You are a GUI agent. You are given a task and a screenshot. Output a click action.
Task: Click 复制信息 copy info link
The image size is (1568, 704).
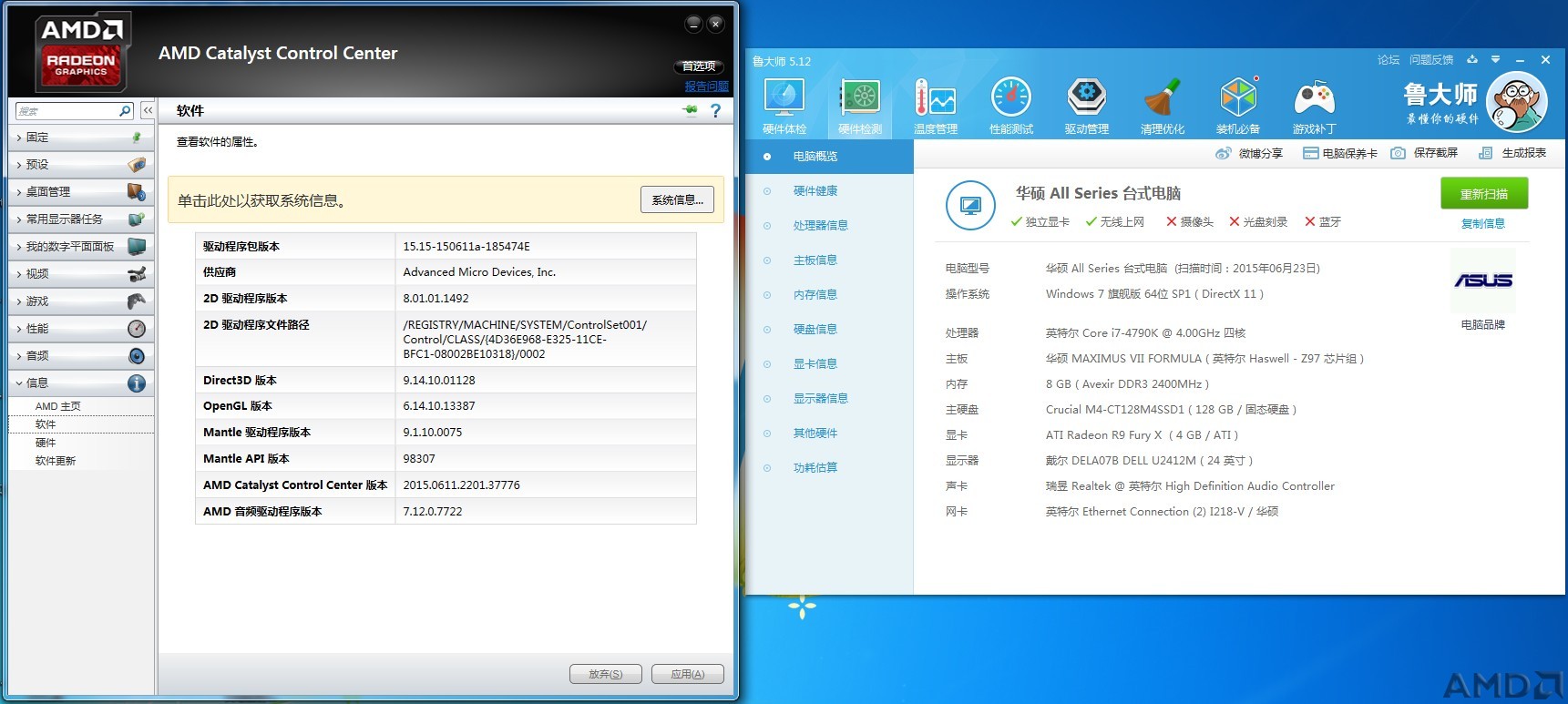1483,224
